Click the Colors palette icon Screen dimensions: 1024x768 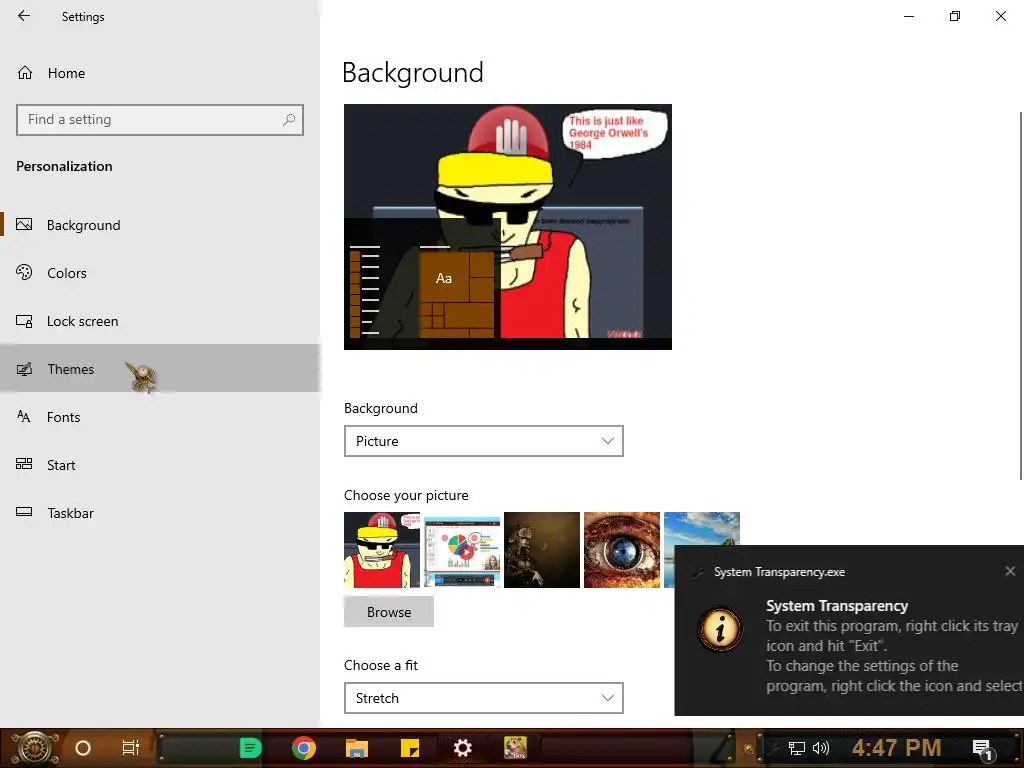coord(24,272)
